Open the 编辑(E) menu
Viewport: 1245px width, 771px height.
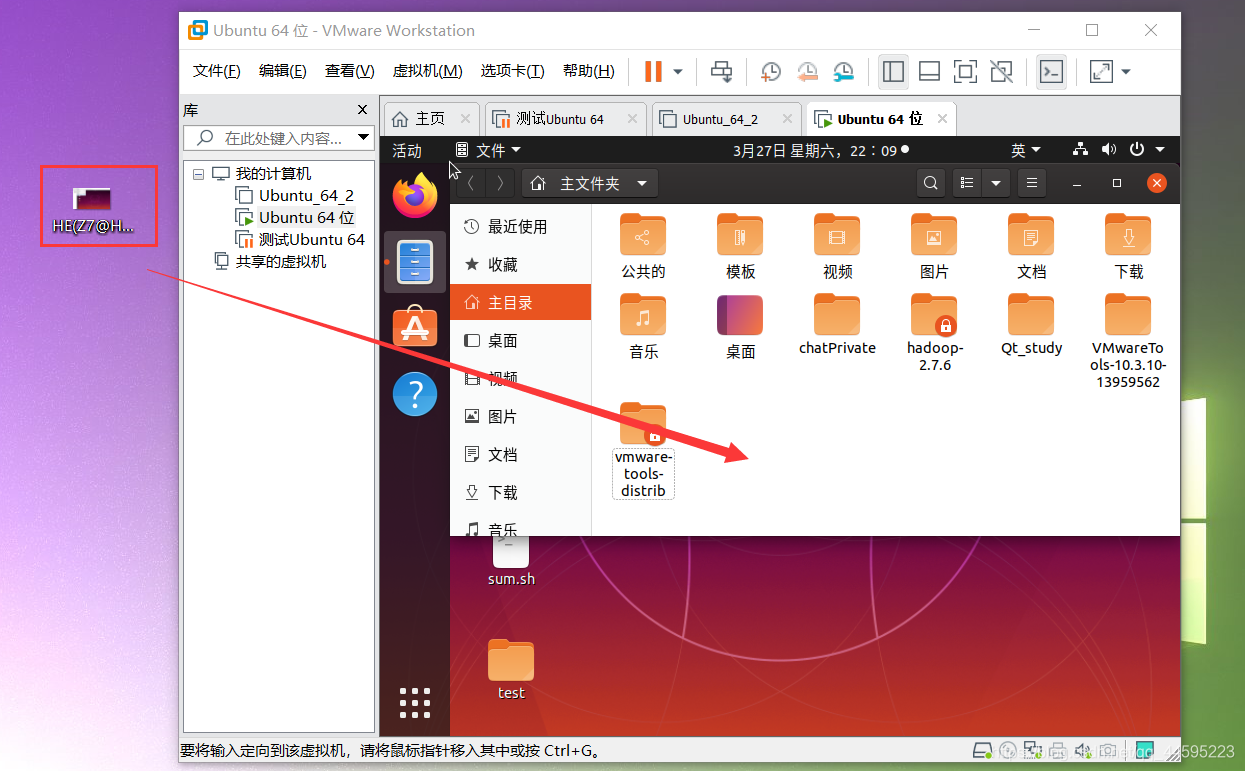click(283, 71)
